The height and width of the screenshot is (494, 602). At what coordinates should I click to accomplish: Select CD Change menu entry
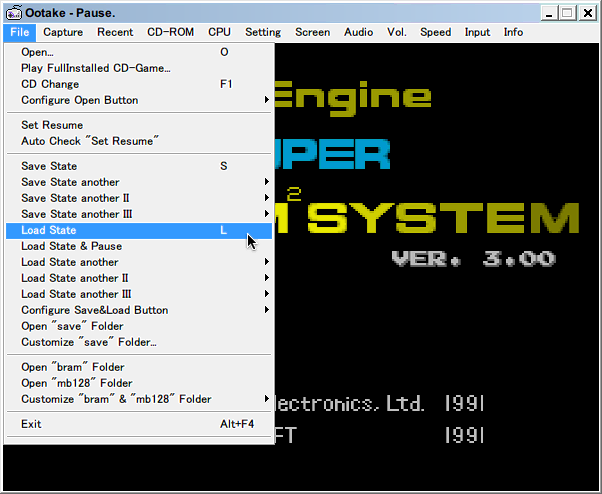tap(139, 84)
